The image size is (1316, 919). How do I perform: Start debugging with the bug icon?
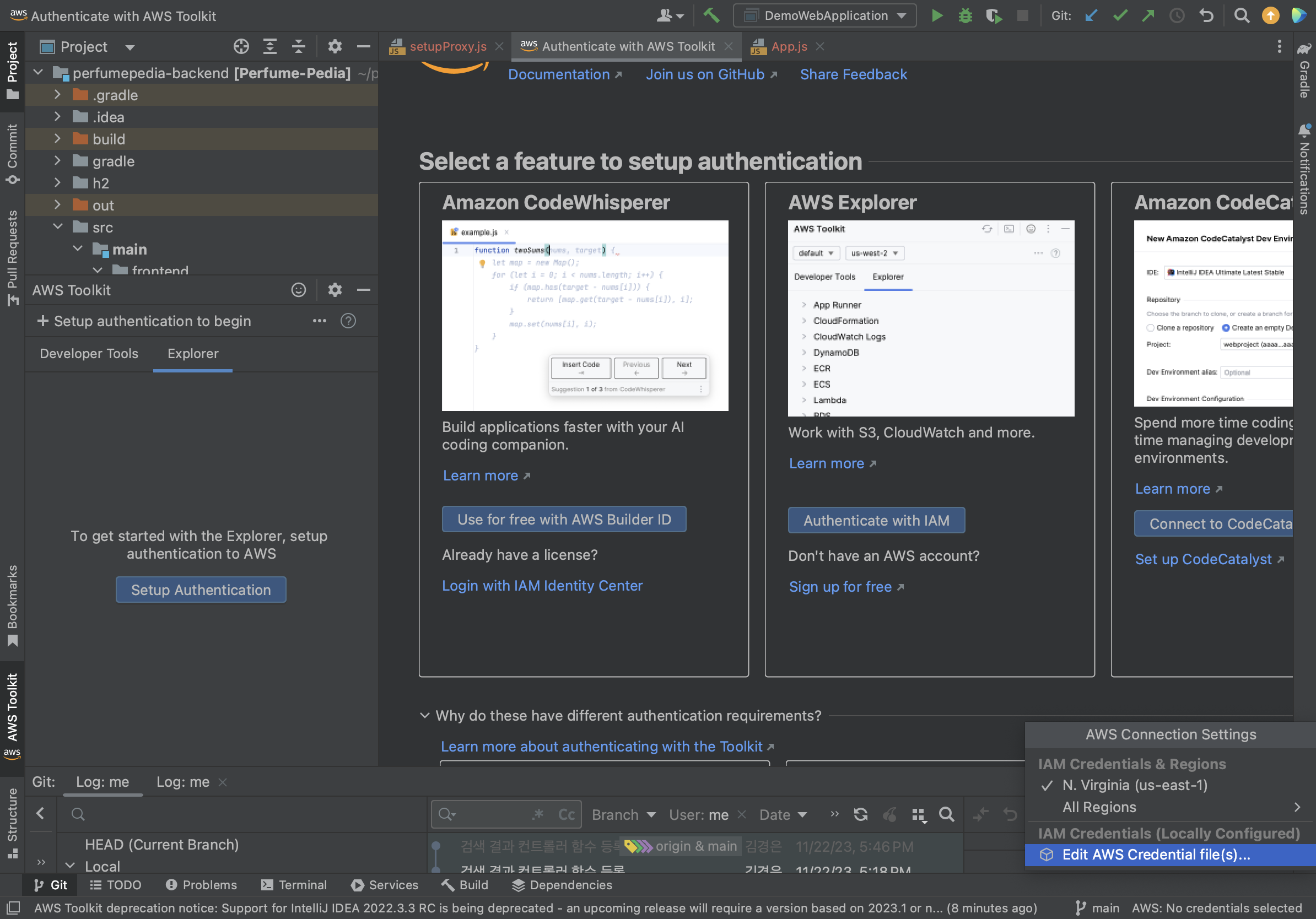[965, 15]
